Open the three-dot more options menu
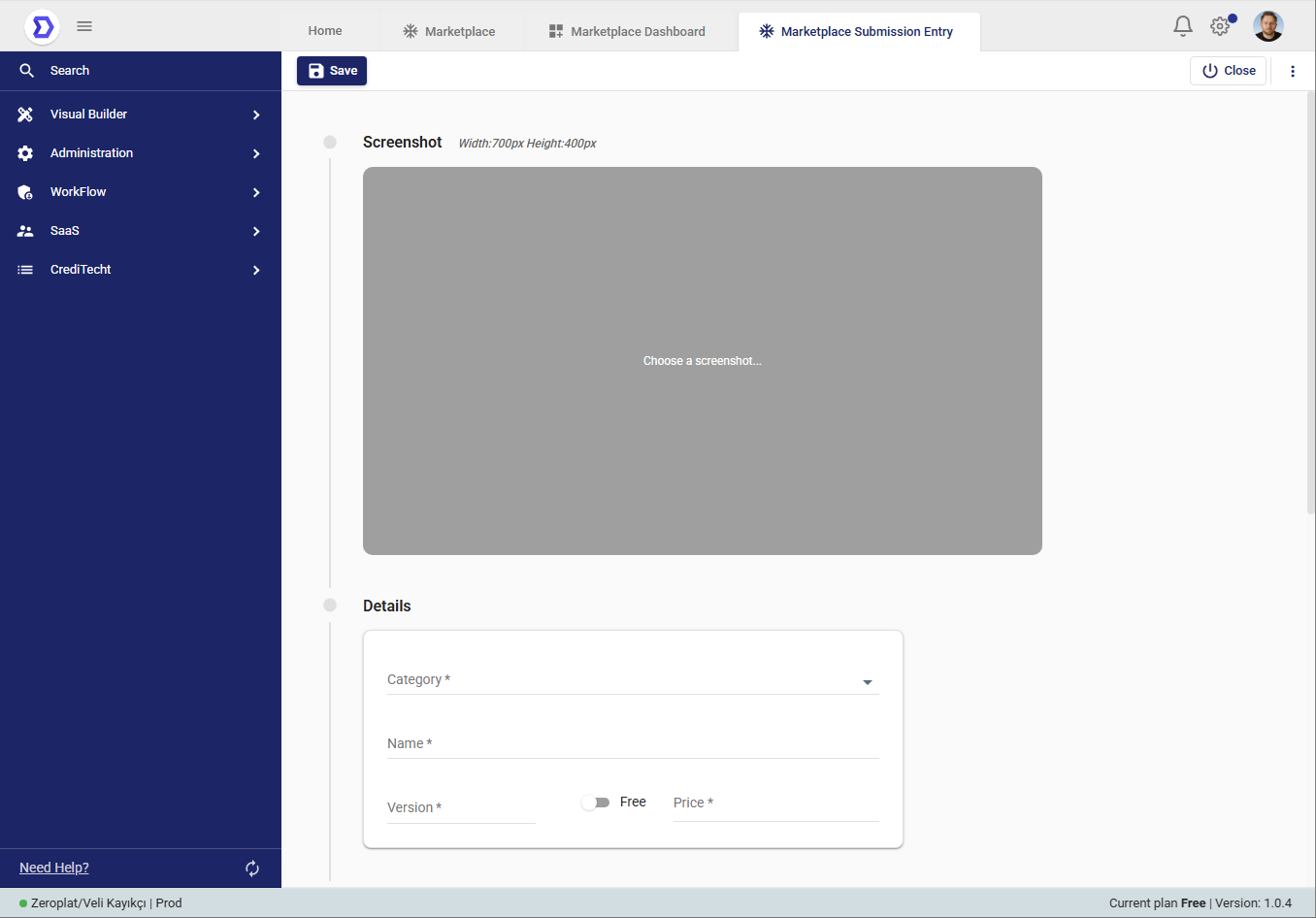 pos(1292,71)
